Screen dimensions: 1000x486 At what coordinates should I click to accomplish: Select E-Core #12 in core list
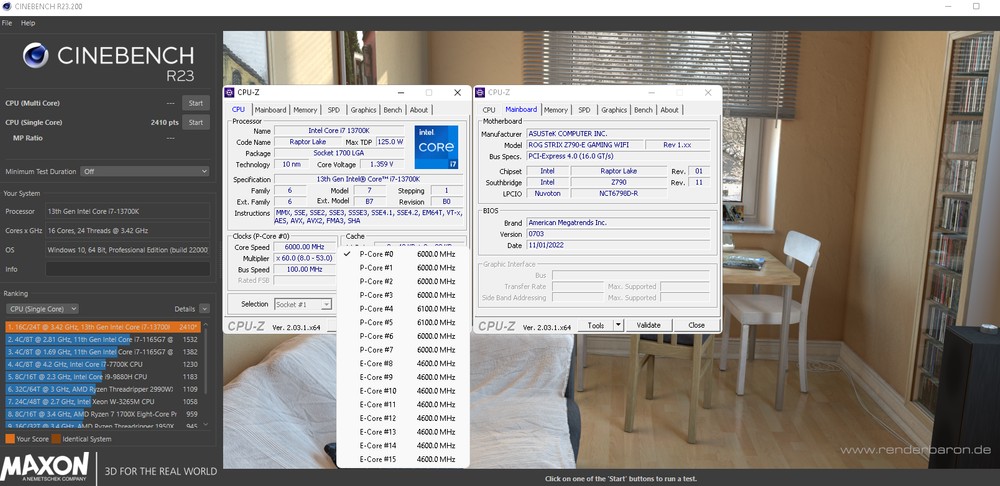tap(403, 418)
